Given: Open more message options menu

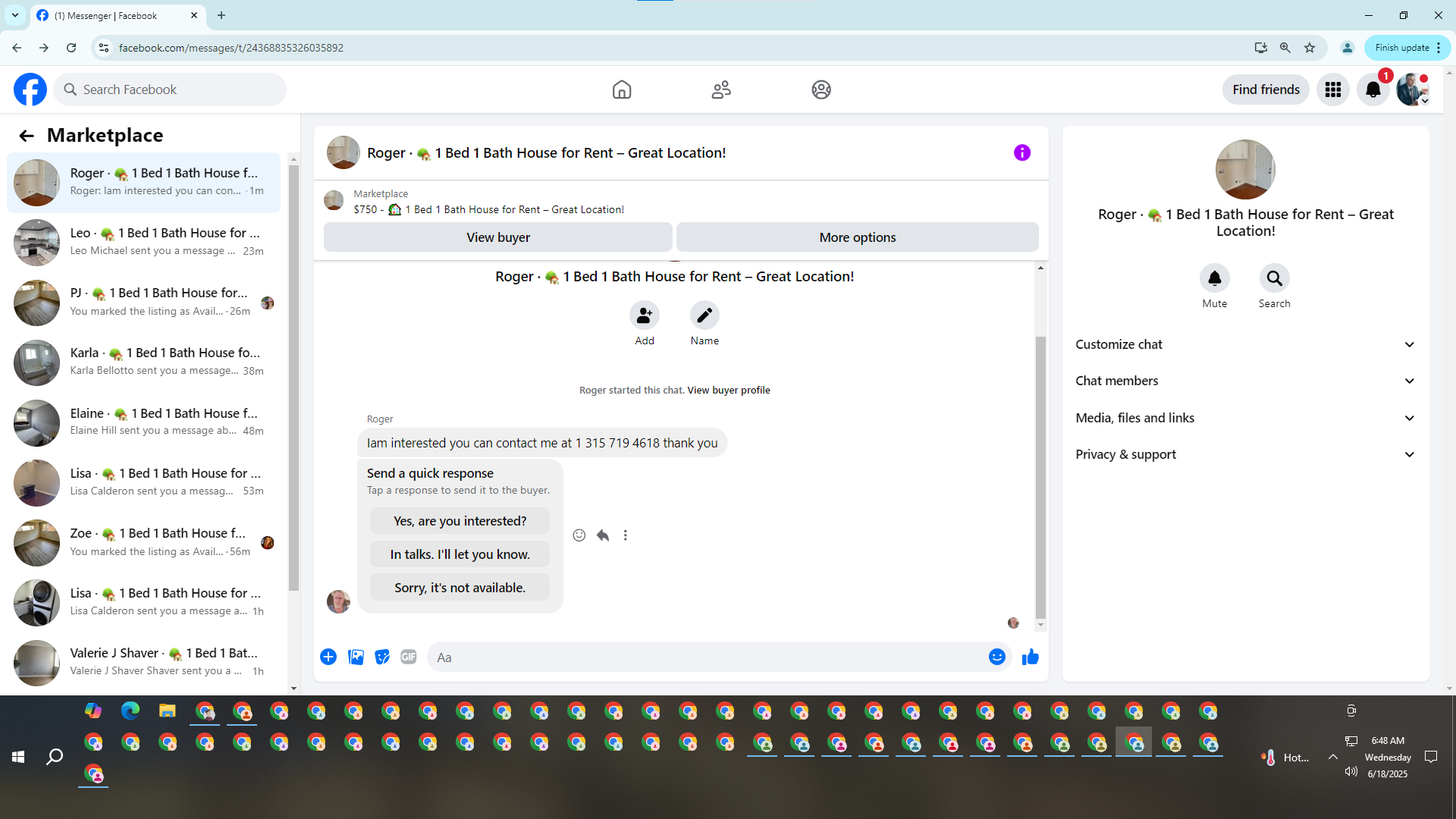Looking at the screenshot, I should (626, 535).
